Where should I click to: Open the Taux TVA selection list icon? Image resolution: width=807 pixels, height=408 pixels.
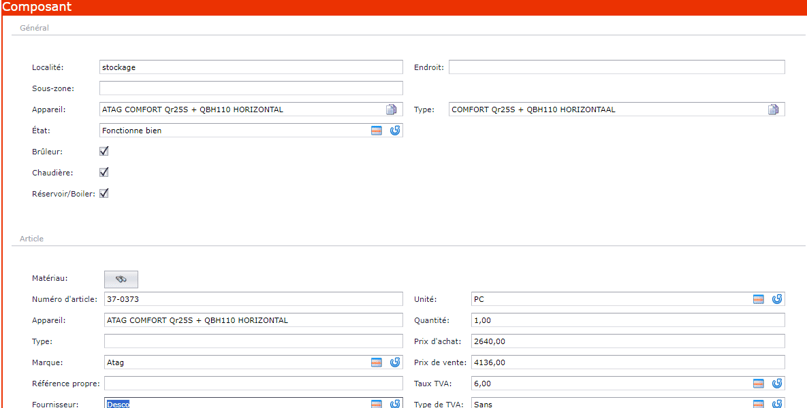(759, 383)
